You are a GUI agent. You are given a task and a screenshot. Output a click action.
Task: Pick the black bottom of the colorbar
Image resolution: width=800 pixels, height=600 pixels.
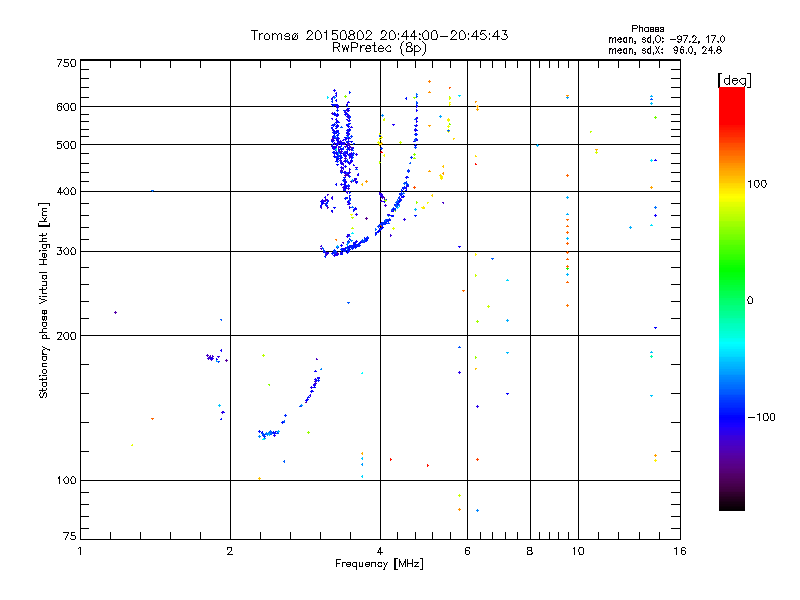732,503
